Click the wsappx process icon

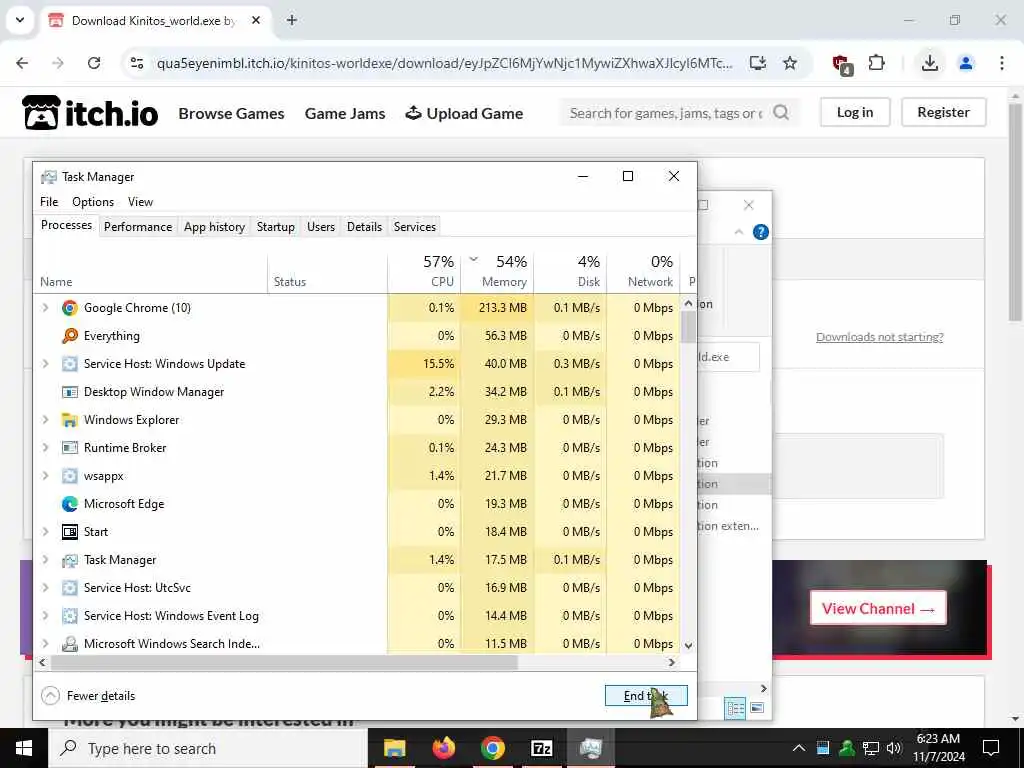coord(70,476)
